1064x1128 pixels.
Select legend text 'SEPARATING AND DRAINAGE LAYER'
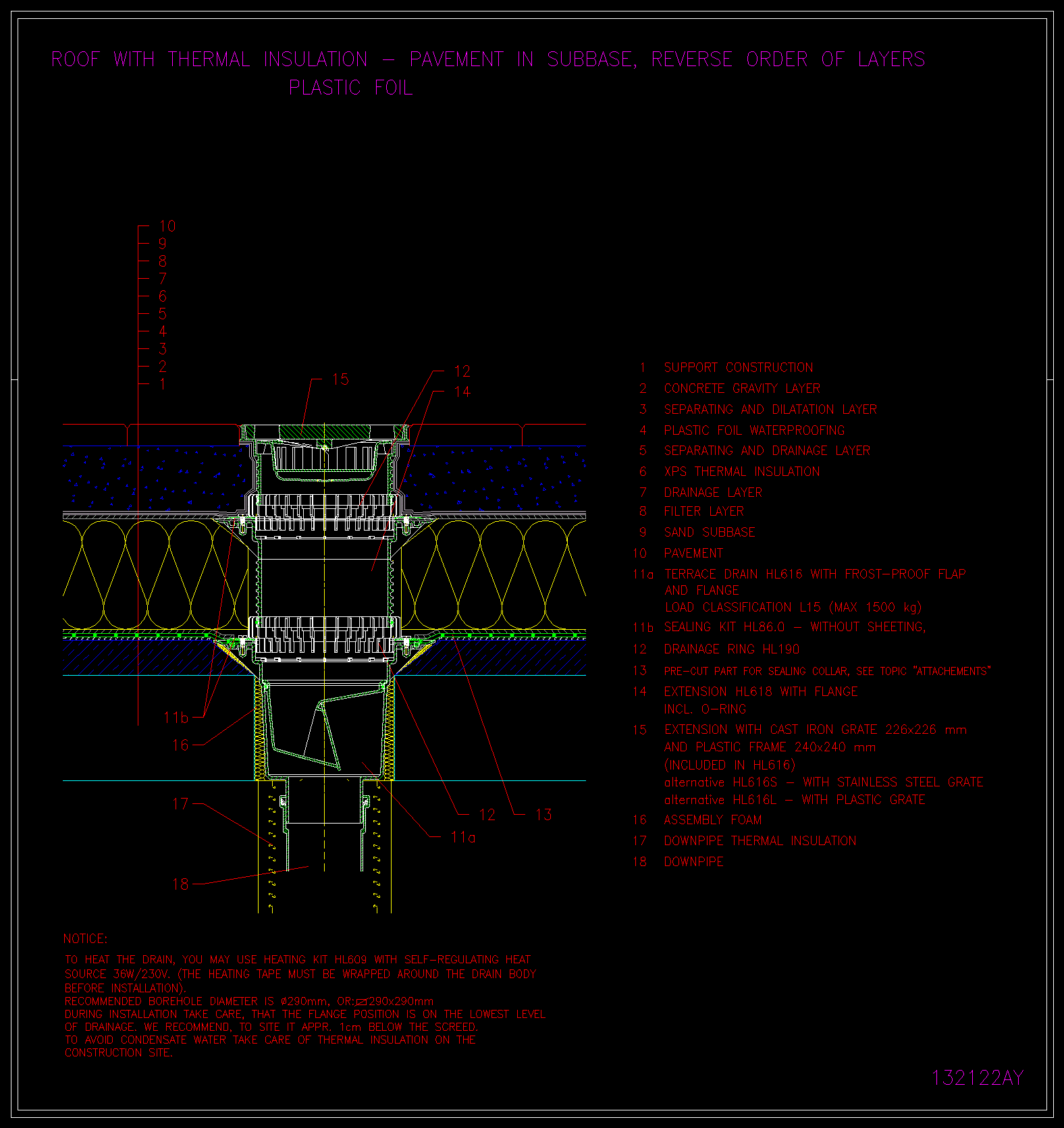point(767,451)
